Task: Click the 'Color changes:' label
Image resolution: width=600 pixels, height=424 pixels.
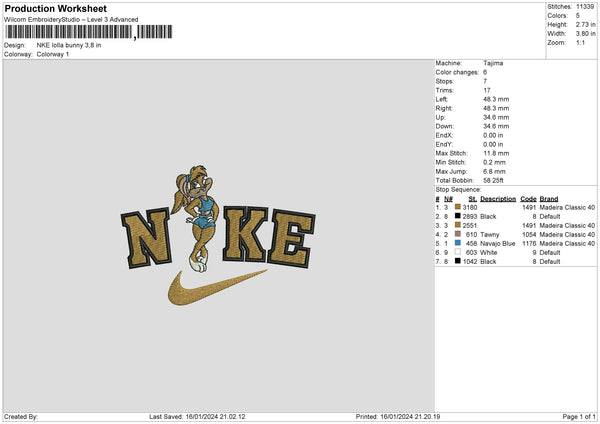Action: click(457, 72)
